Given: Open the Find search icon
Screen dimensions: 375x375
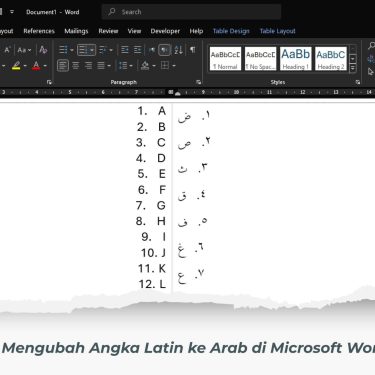Looking at the screenshot, I should [x=371, y=46].
